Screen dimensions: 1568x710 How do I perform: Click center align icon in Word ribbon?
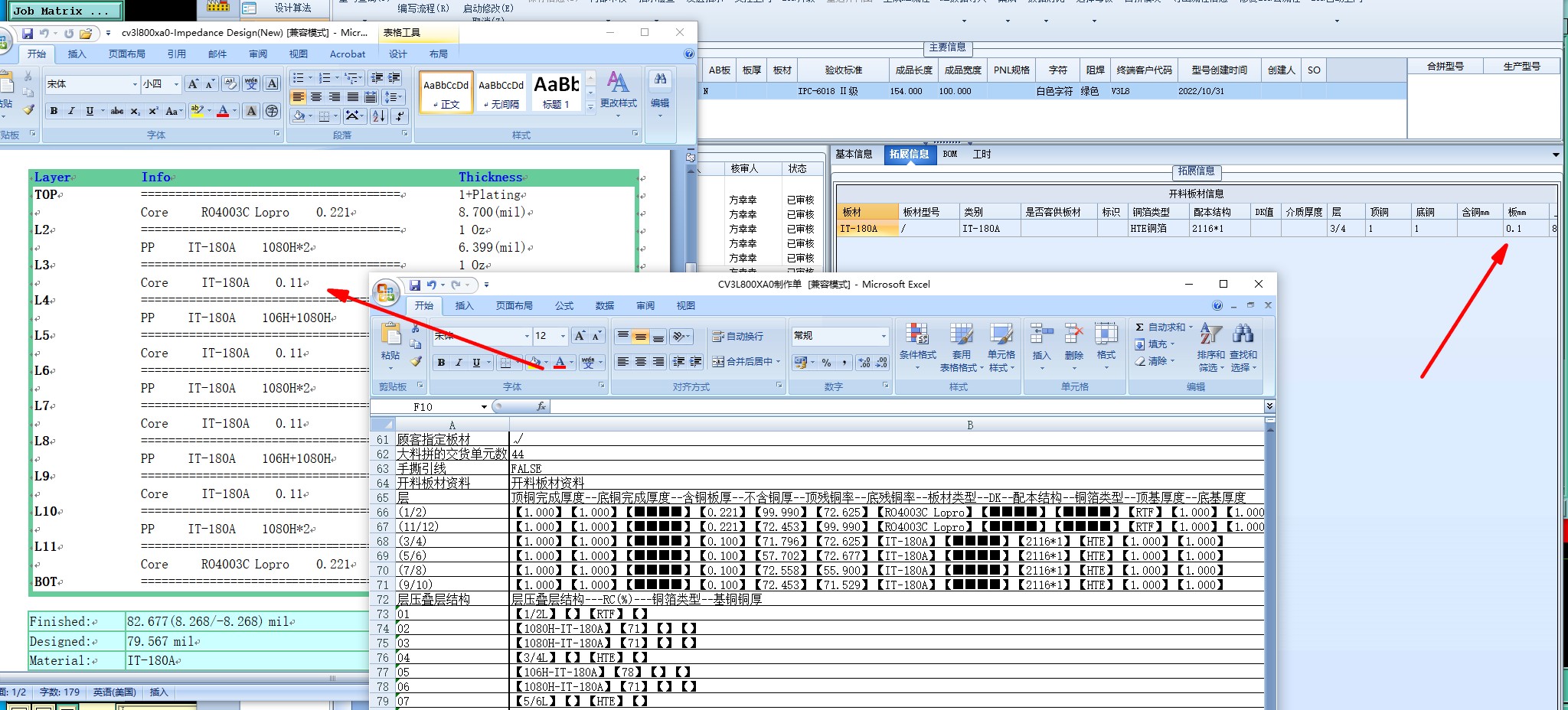coord(316,97)
